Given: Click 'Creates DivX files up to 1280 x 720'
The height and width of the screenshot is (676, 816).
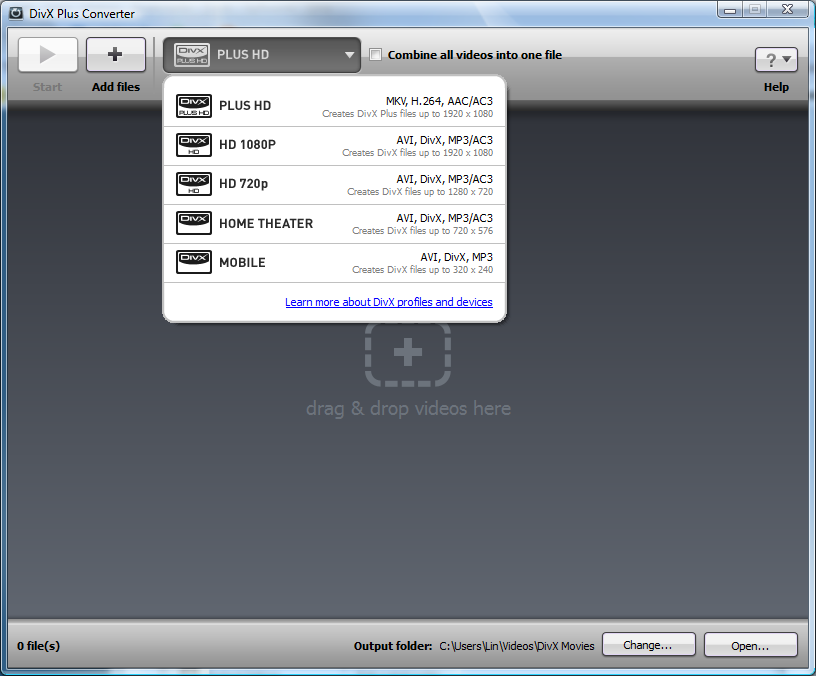Looking at the screenshot, I should [420, 192].
